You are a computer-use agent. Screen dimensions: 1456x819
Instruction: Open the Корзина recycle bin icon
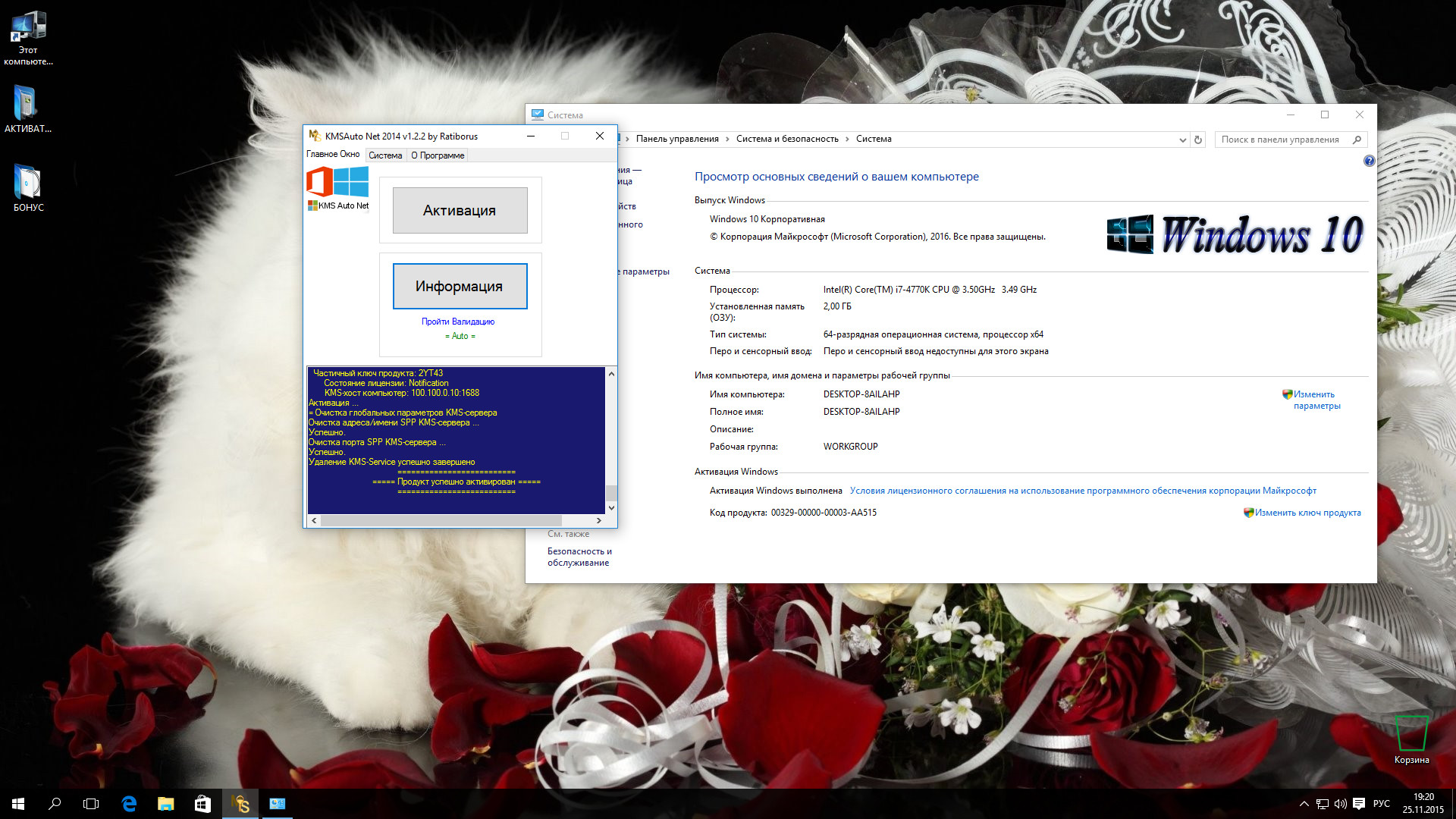[1411, 739]
